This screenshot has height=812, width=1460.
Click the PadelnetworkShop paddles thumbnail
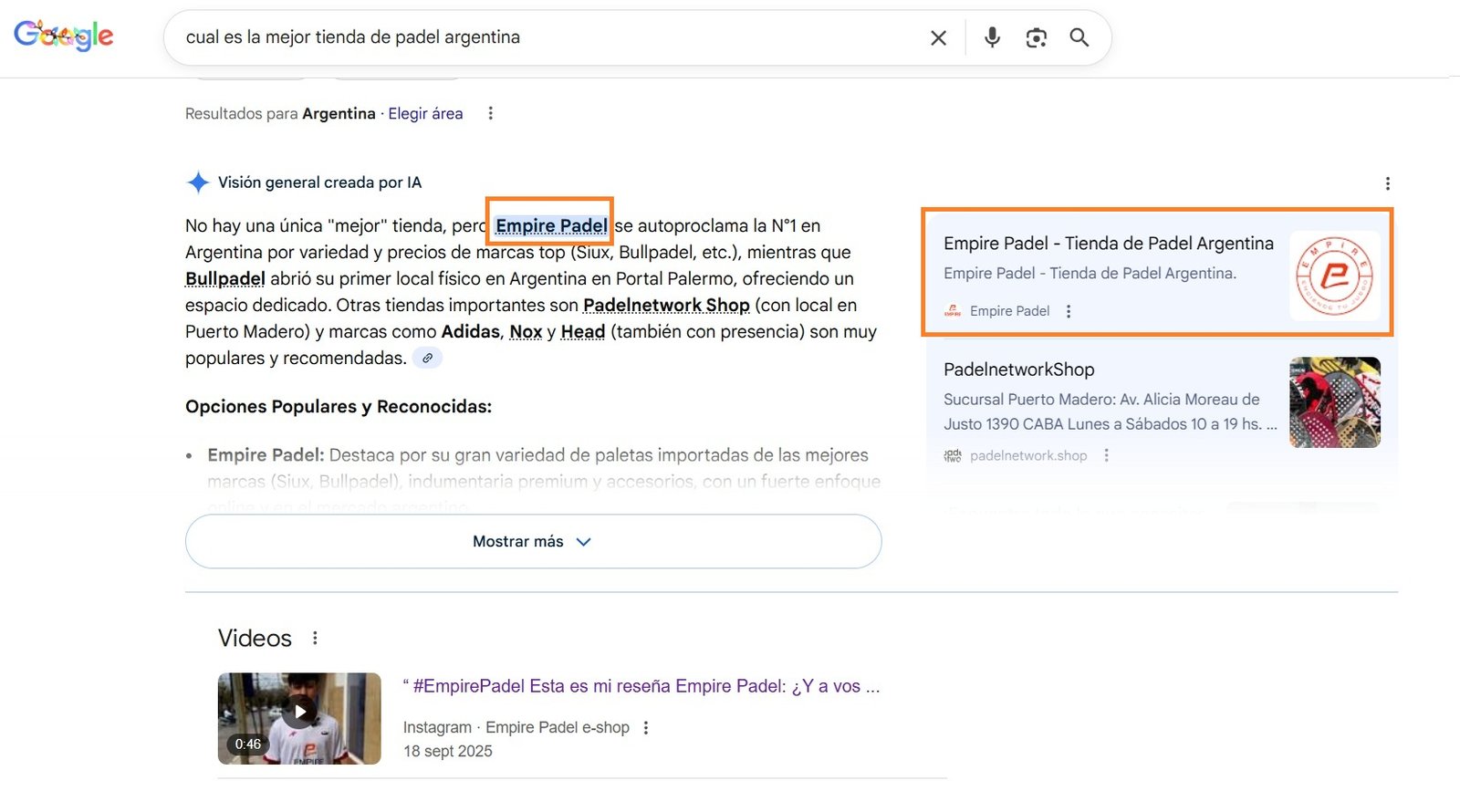coord(1334,402)
